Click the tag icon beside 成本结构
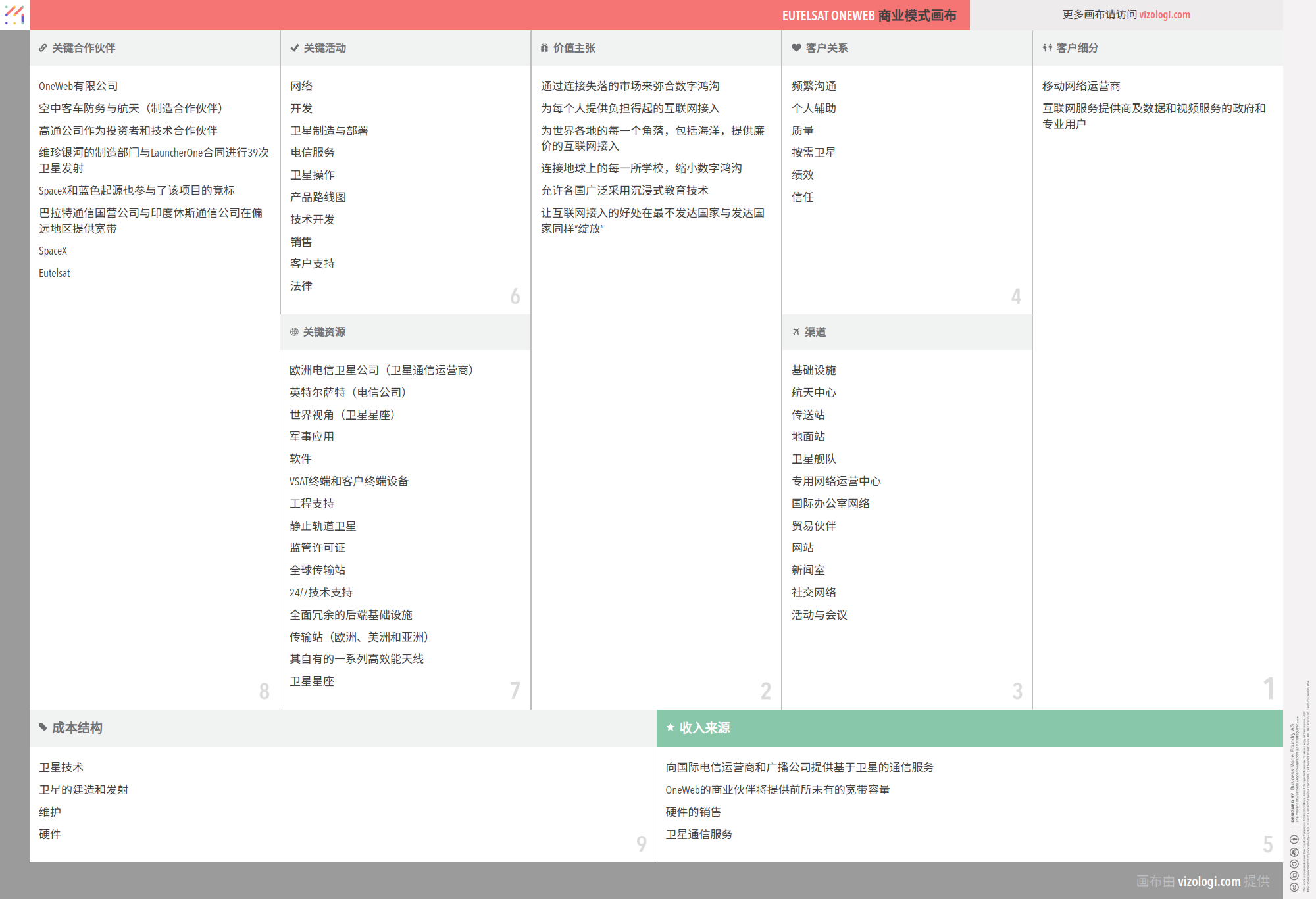1316x899 pixels. [43, 727]
